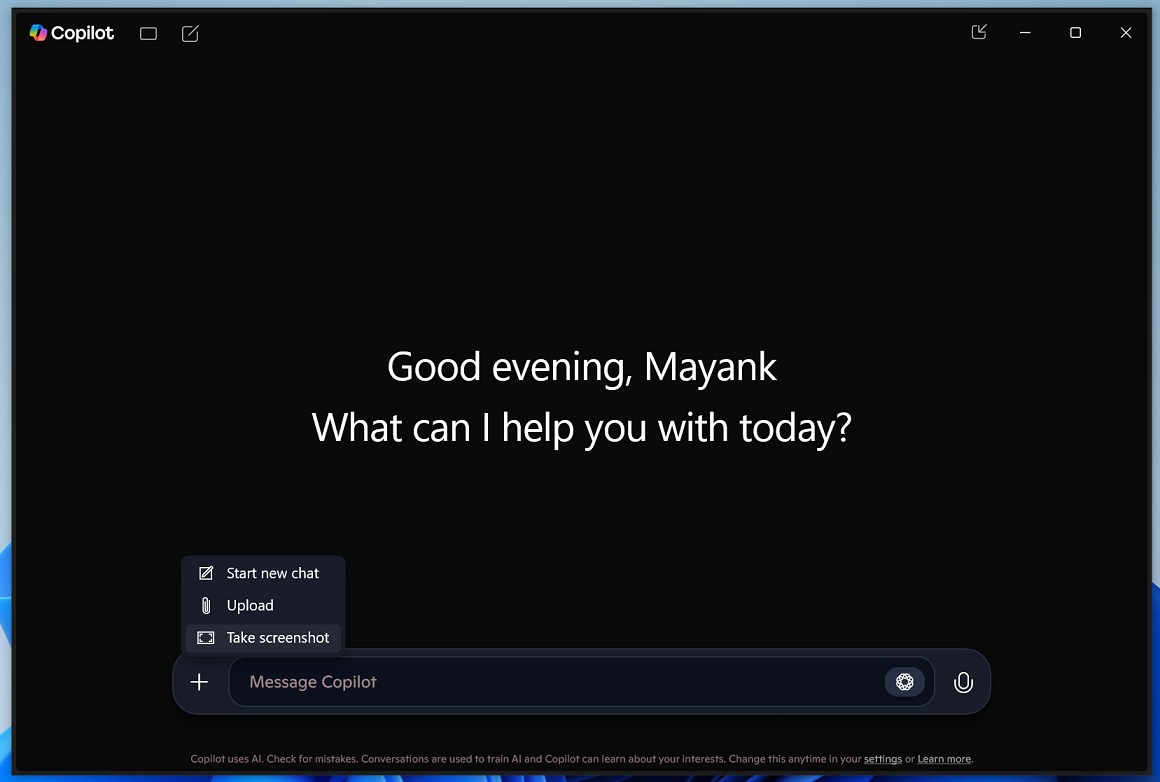Choose the Upload menu option
The image size is (1160, 782).
250,605
